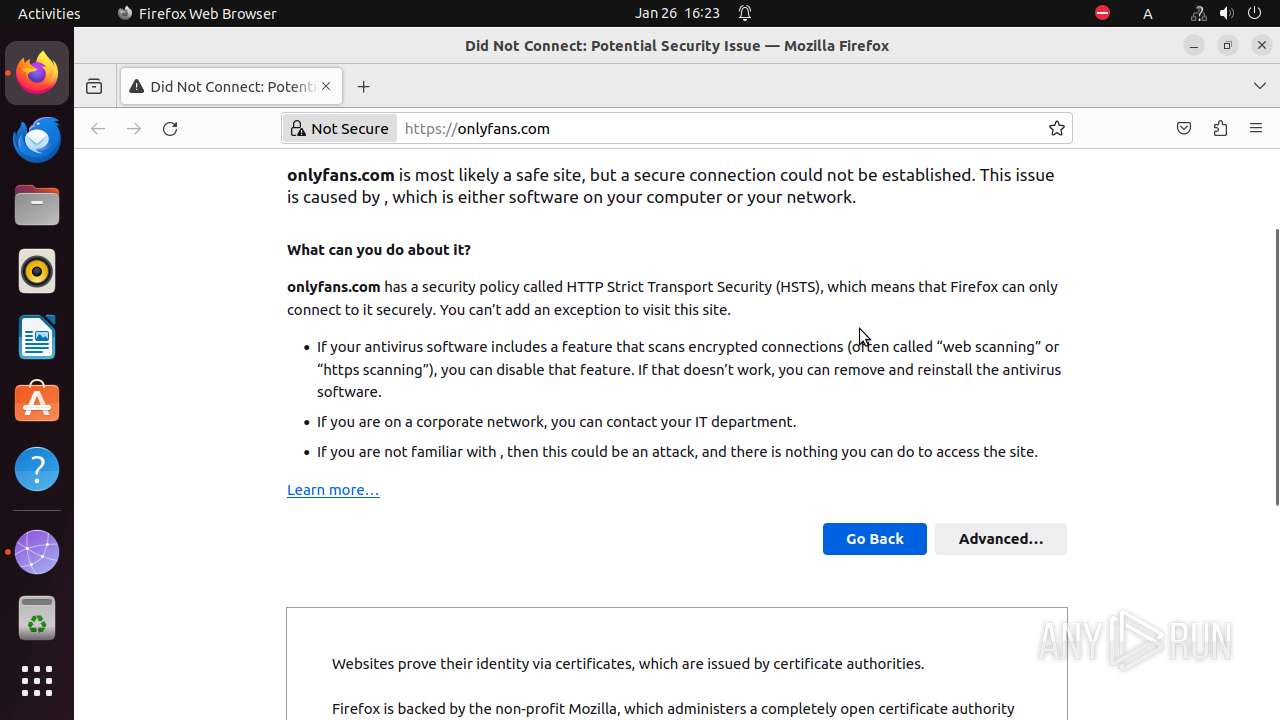The height and width of the screenshot is (720, 1280).
Task: Open the Firefox View button
Action: pyautogui.click(x=94, y=86)
